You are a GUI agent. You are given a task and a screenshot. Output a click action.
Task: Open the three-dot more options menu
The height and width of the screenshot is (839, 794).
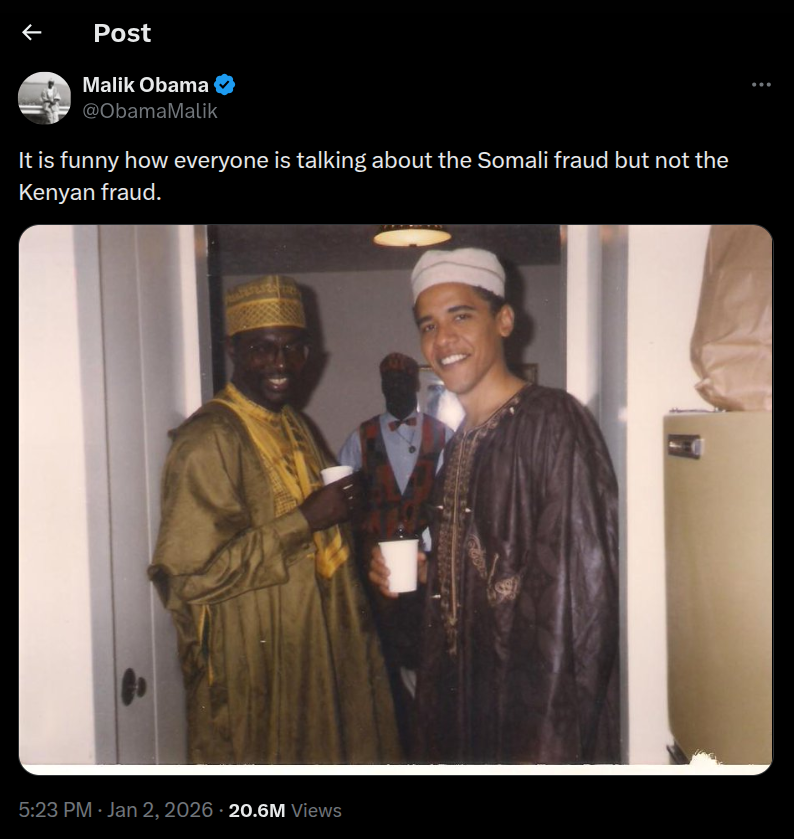pyautogui.click(x=761, y=85)
